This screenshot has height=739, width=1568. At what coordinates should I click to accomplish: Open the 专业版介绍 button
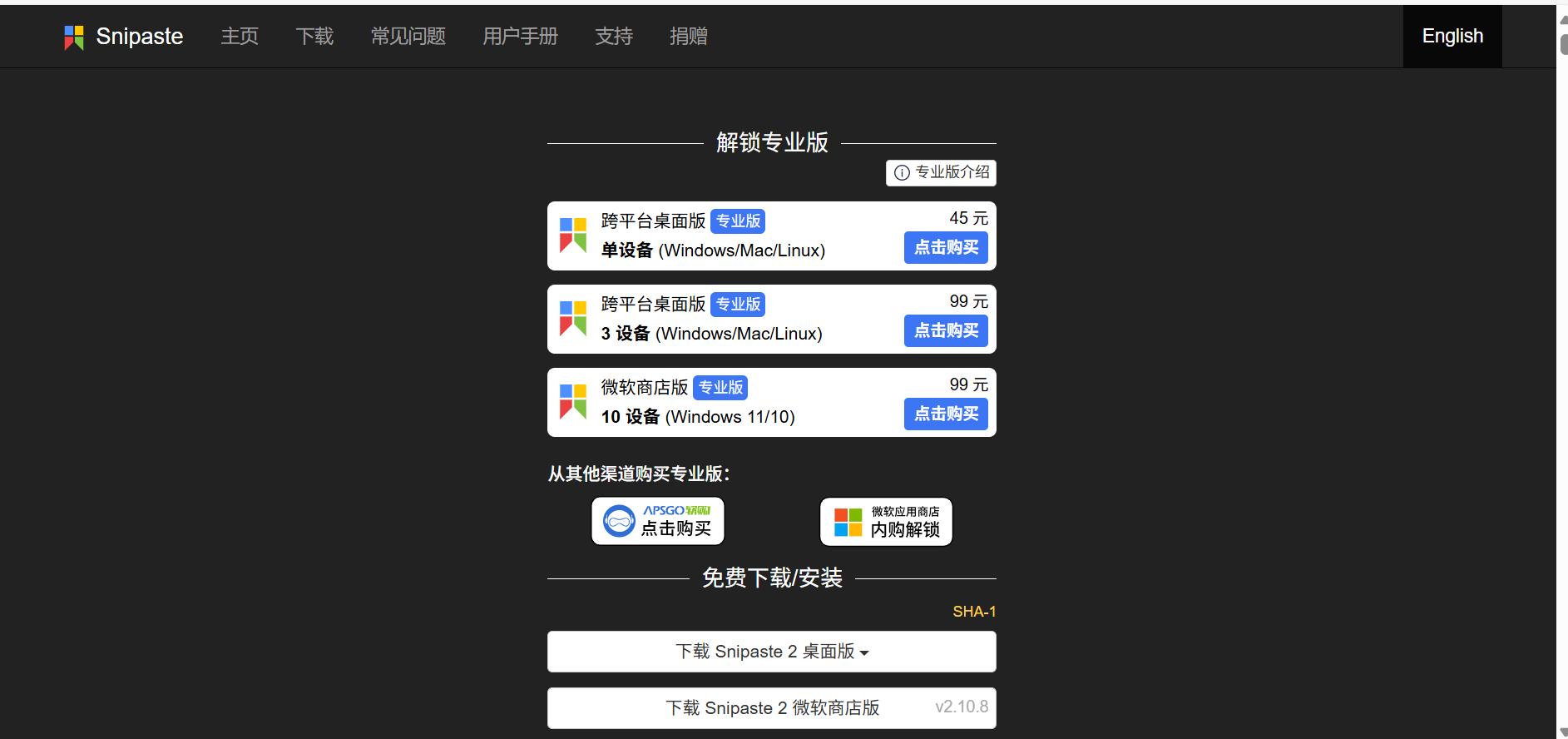[941, 173]
